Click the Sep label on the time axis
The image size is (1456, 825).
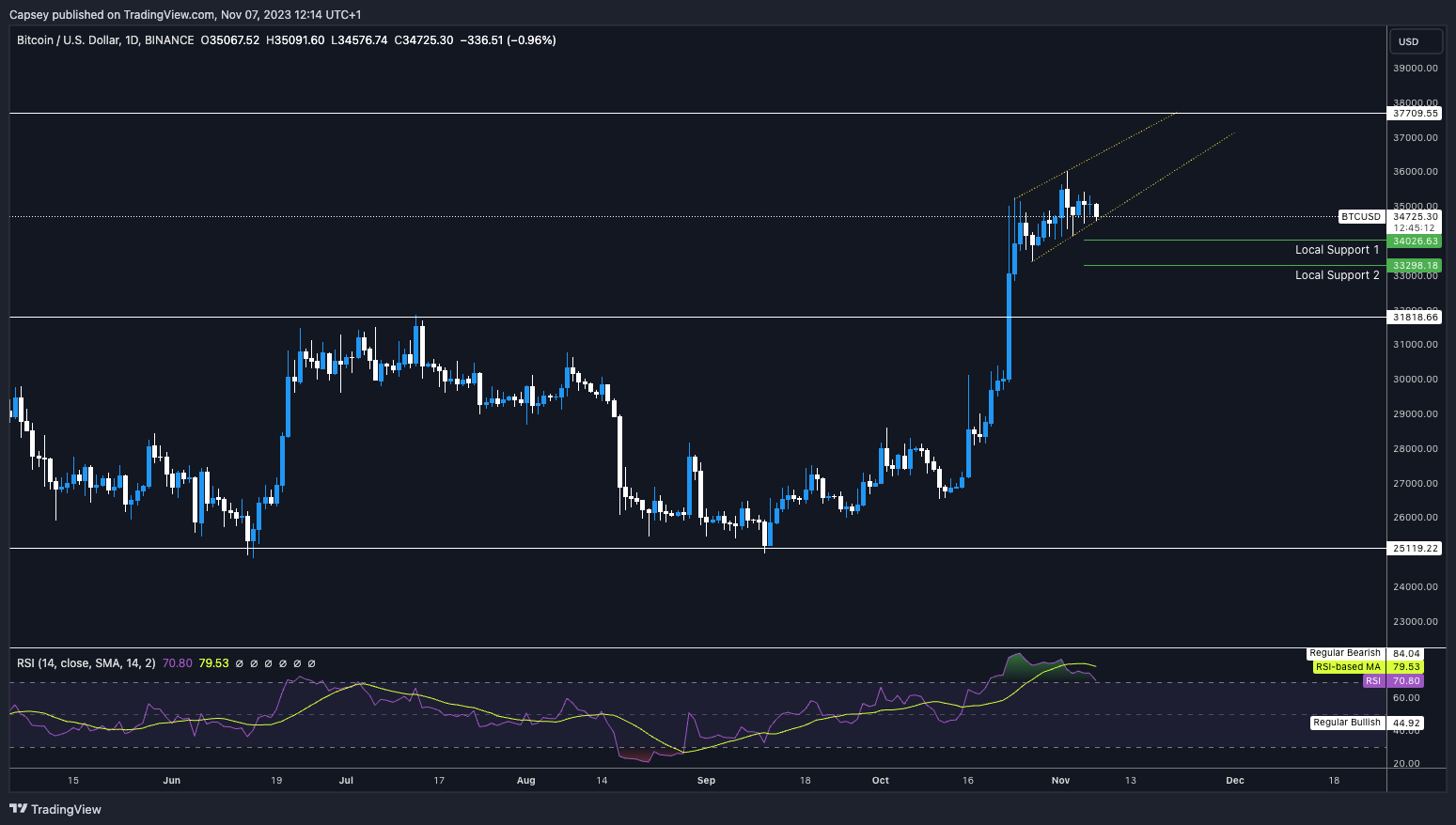tap(706, 781)
